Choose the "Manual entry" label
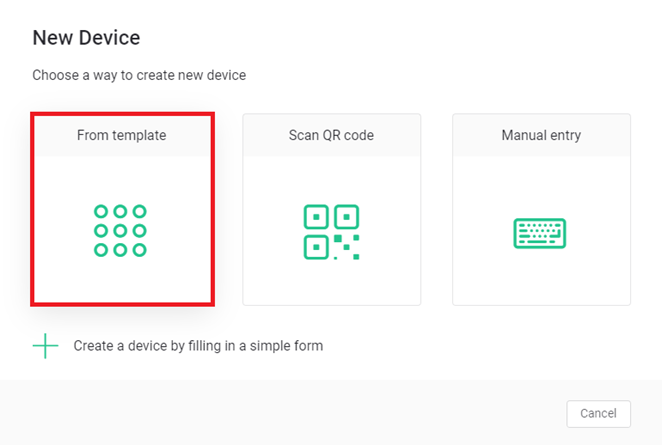 [541, 135]
